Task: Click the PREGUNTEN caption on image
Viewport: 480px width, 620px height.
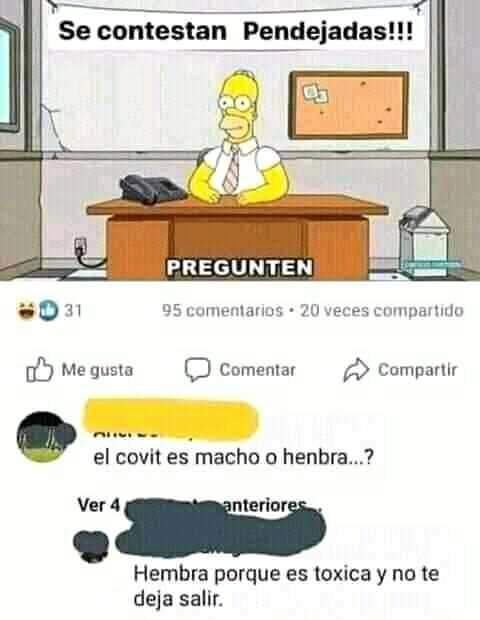Action: click(x=240, y=267)
